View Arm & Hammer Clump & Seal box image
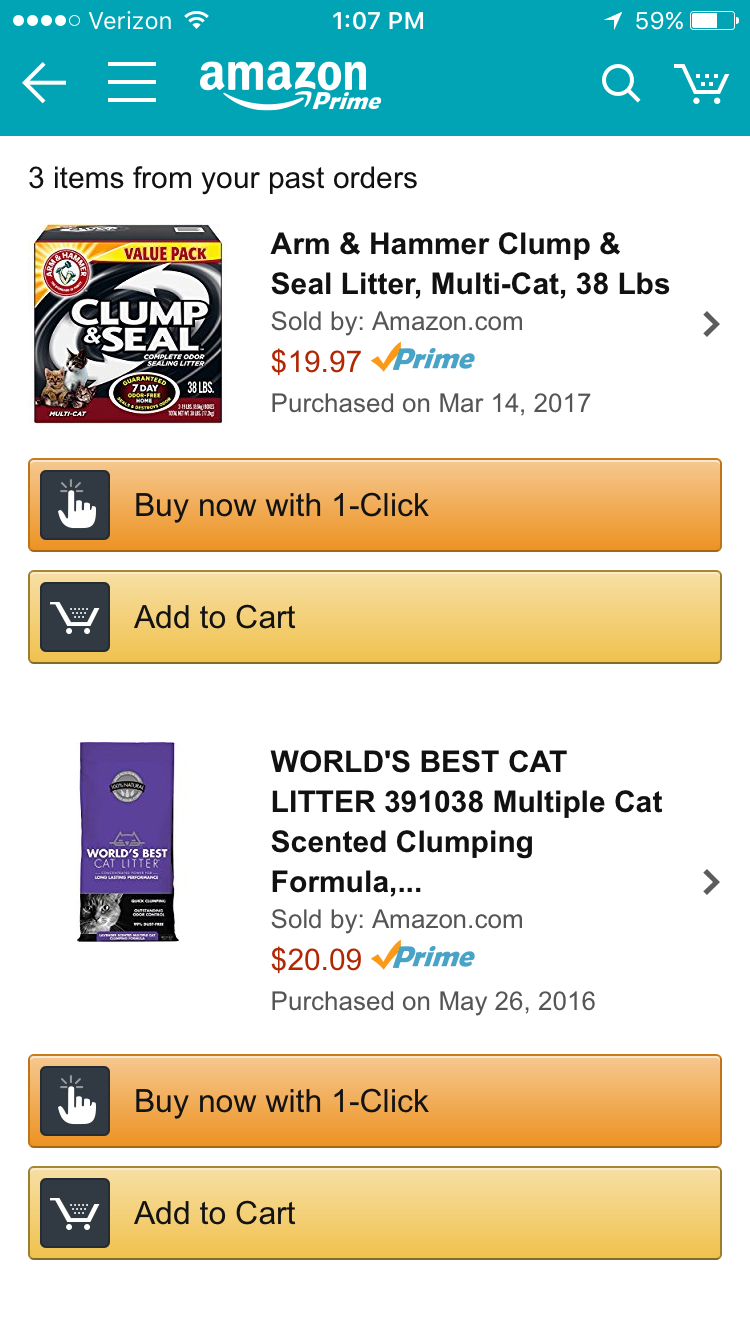 pyautogui.click(x=127, y=324)
